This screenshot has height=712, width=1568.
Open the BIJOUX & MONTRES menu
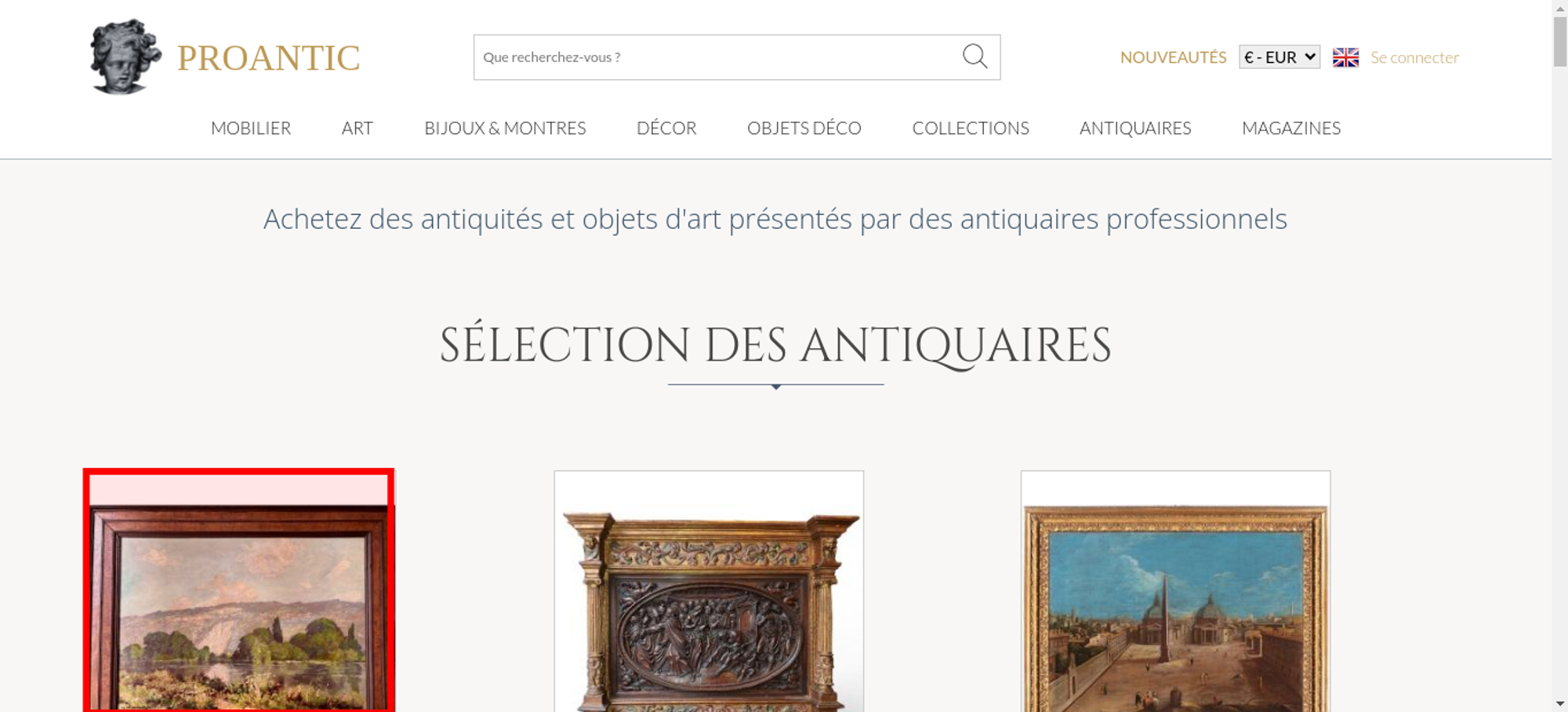point(505,128)
